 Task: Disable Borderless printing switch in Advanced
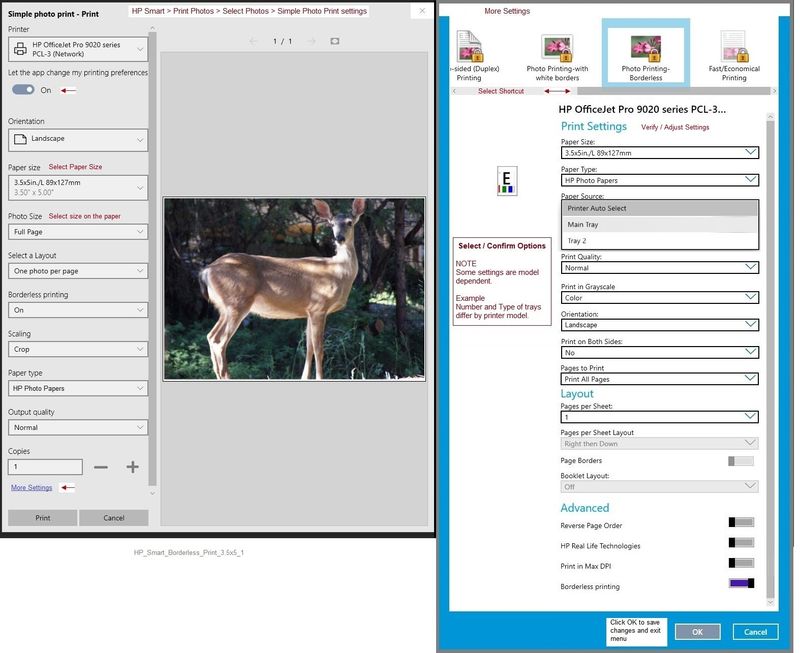tap(741, 583)
